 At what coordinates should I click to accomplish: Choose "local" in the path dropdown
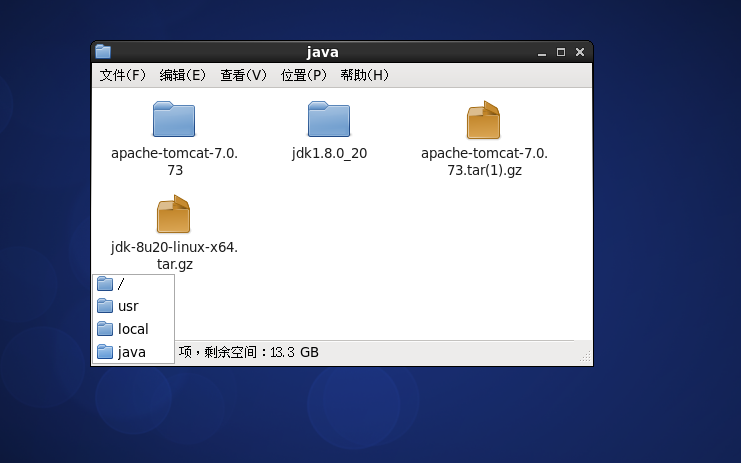coord(132,329)
